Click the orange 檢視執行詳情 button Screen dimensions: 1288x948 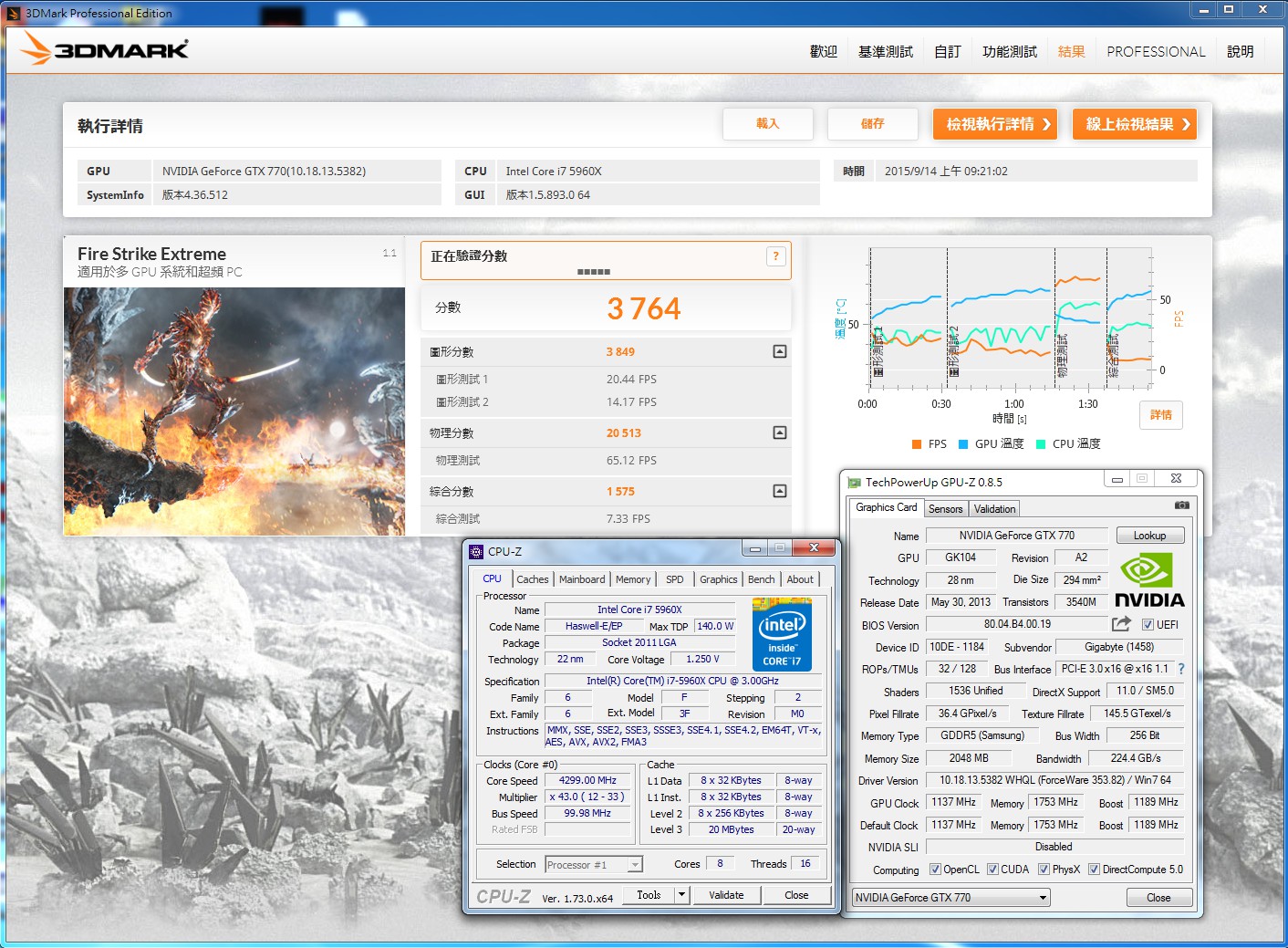tap(995, 124)
